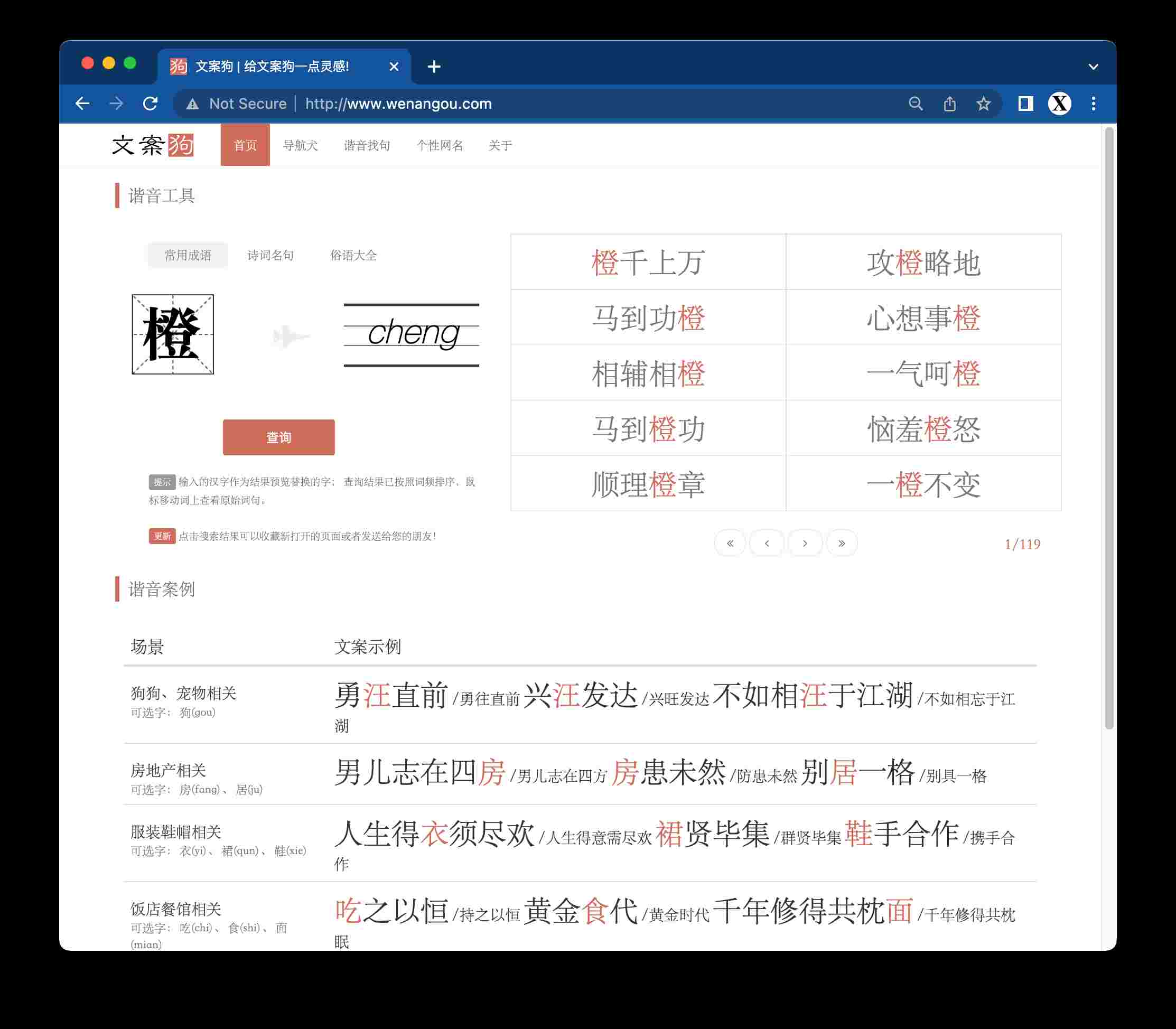Open result 橙千上万
This screenshot has width=1176, height=1029.
coord(648,263)
